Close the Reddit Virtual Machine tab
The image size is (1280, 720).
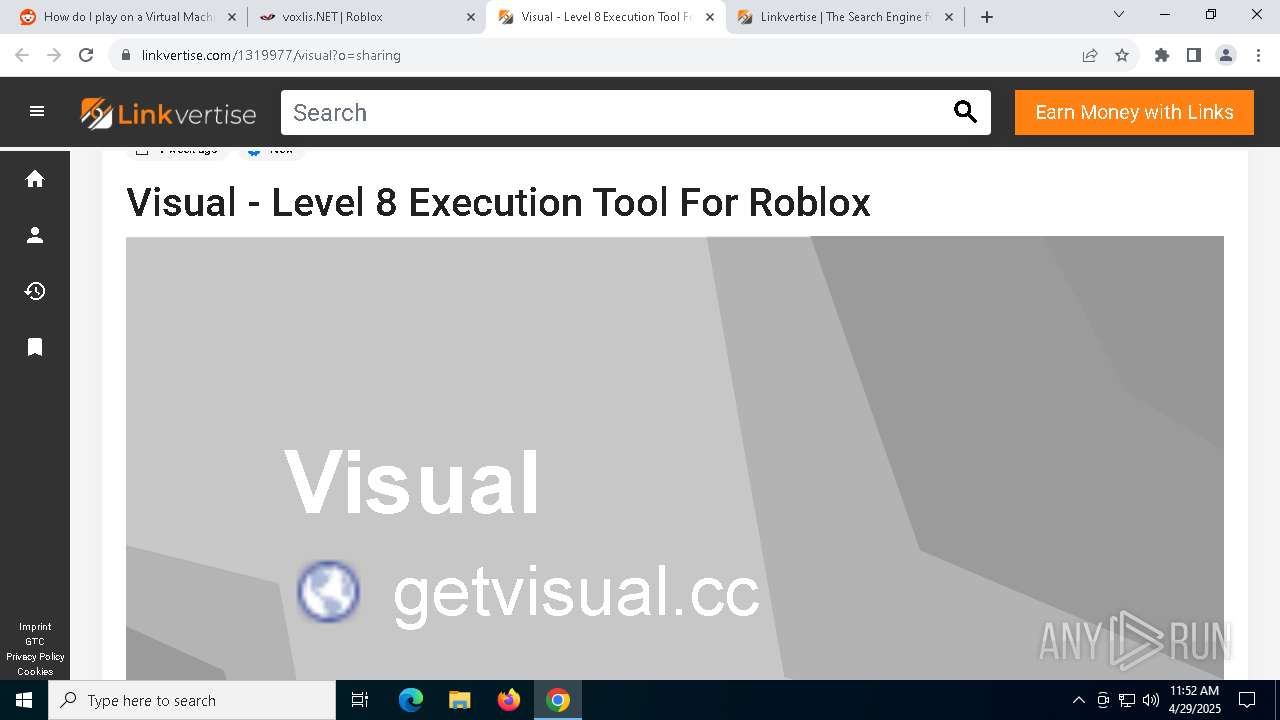point(232,17)
